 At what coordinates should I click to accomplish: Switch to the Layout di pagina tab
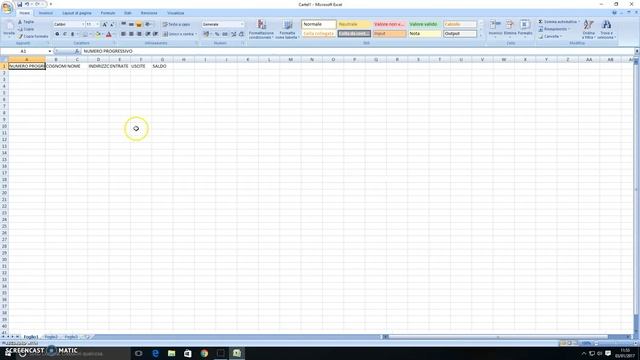click(77, 13)
